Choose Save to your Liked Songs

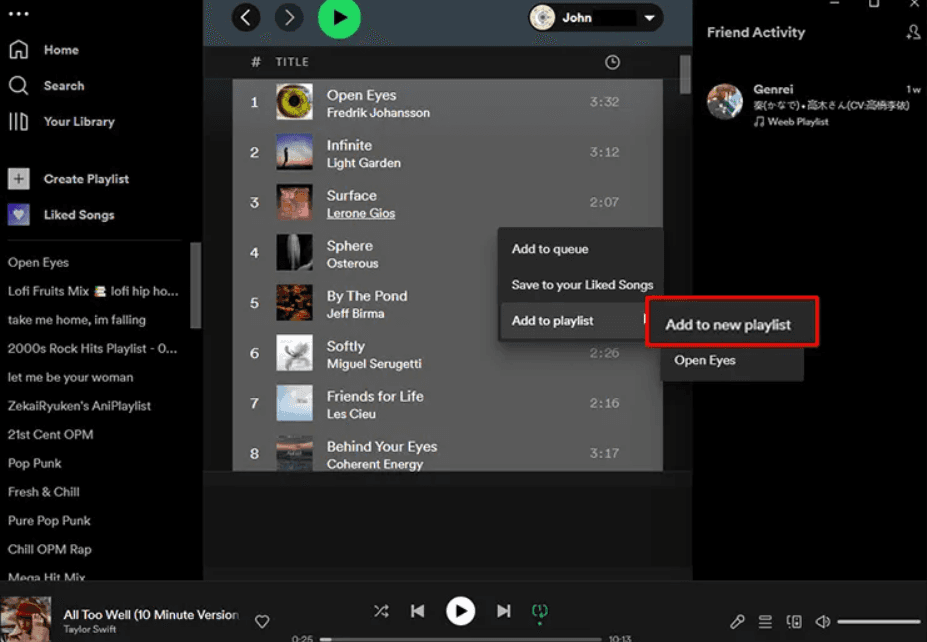582,285
